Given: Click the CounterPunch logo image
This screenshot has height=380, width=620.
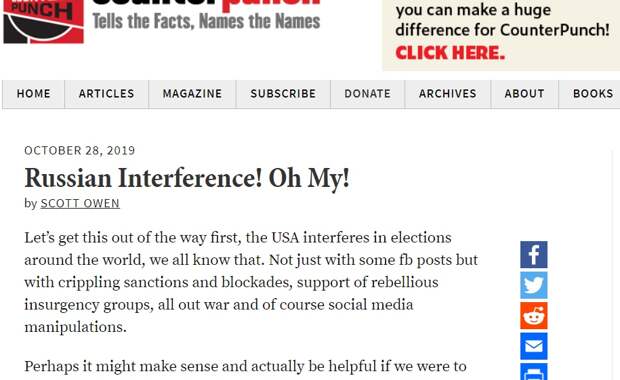Looking at the screenshot, I should (x=43, y=21).
